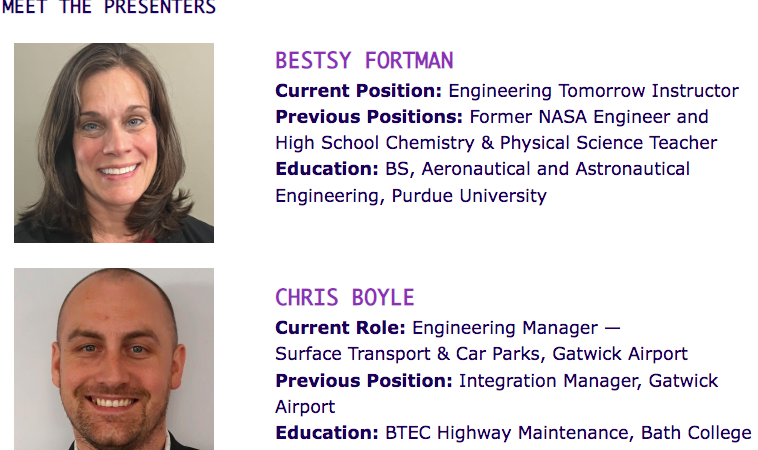Click "Integration Manager, Gatwick" text
Viewport: 758px width, 450px height.
point(588,381)
